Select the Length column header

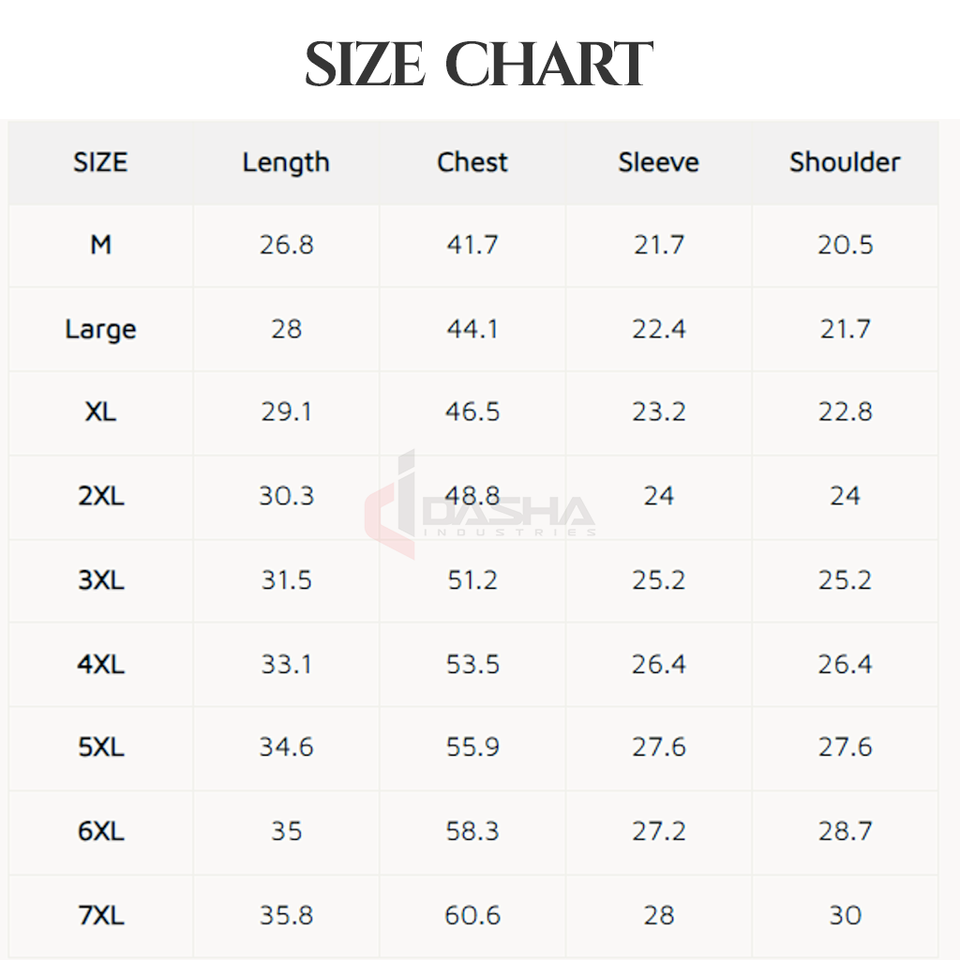pos(286,162)
